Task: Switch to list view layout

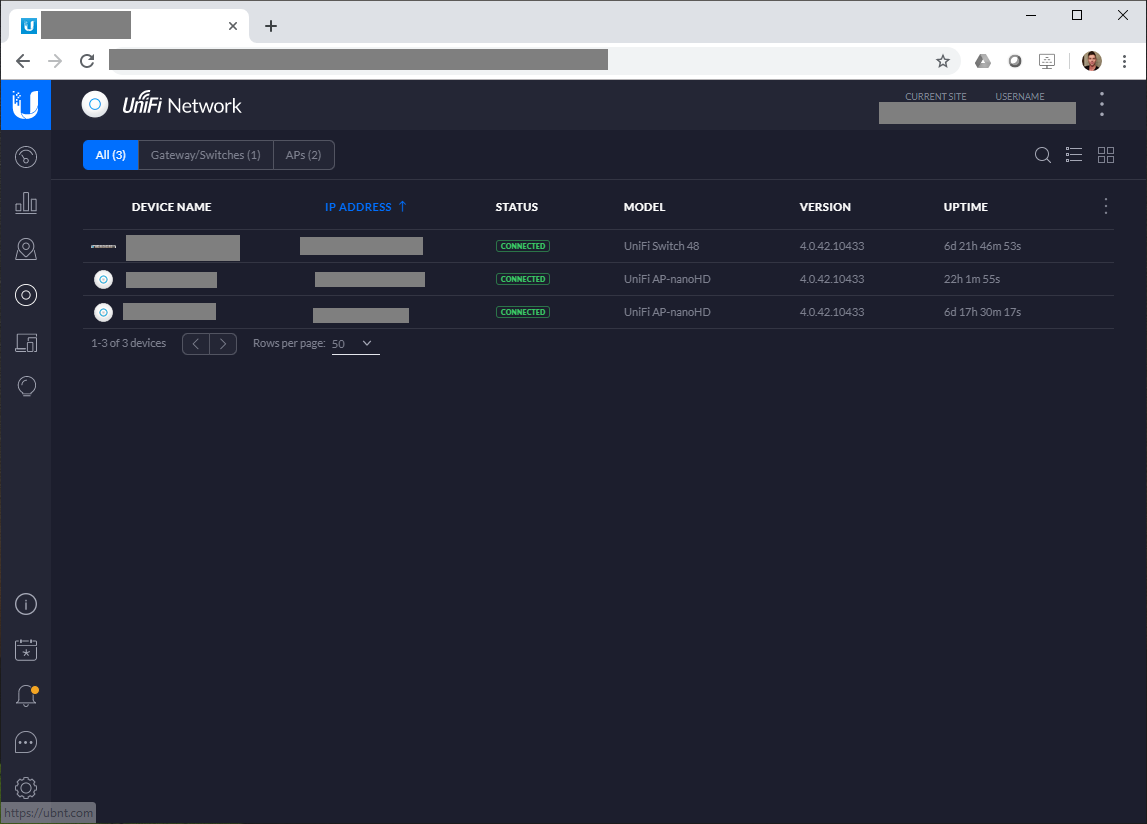Action: coord(1074,154)
